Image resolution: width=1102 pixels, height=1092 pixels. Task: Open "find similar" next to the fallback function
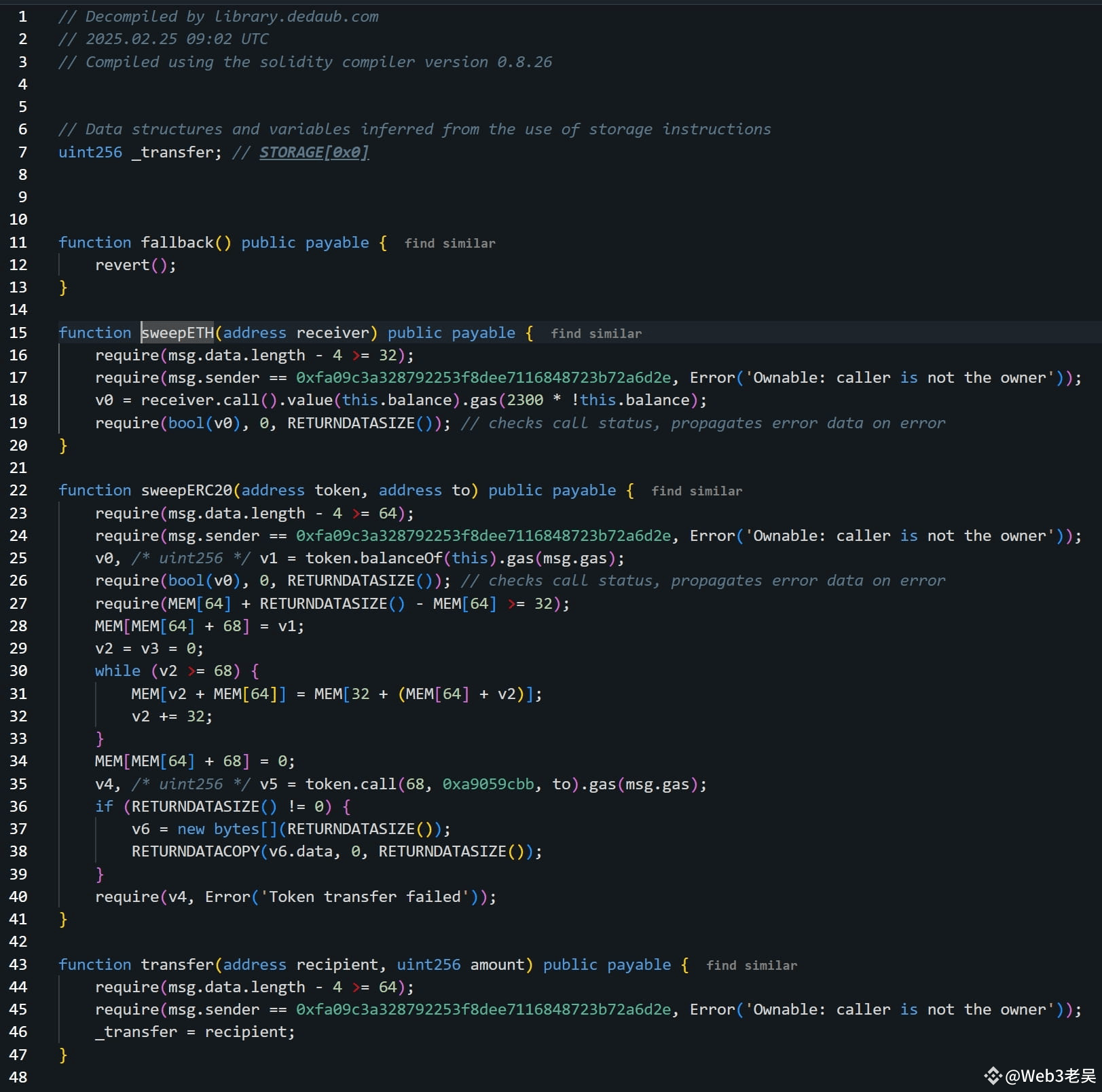tap(450, 243)
